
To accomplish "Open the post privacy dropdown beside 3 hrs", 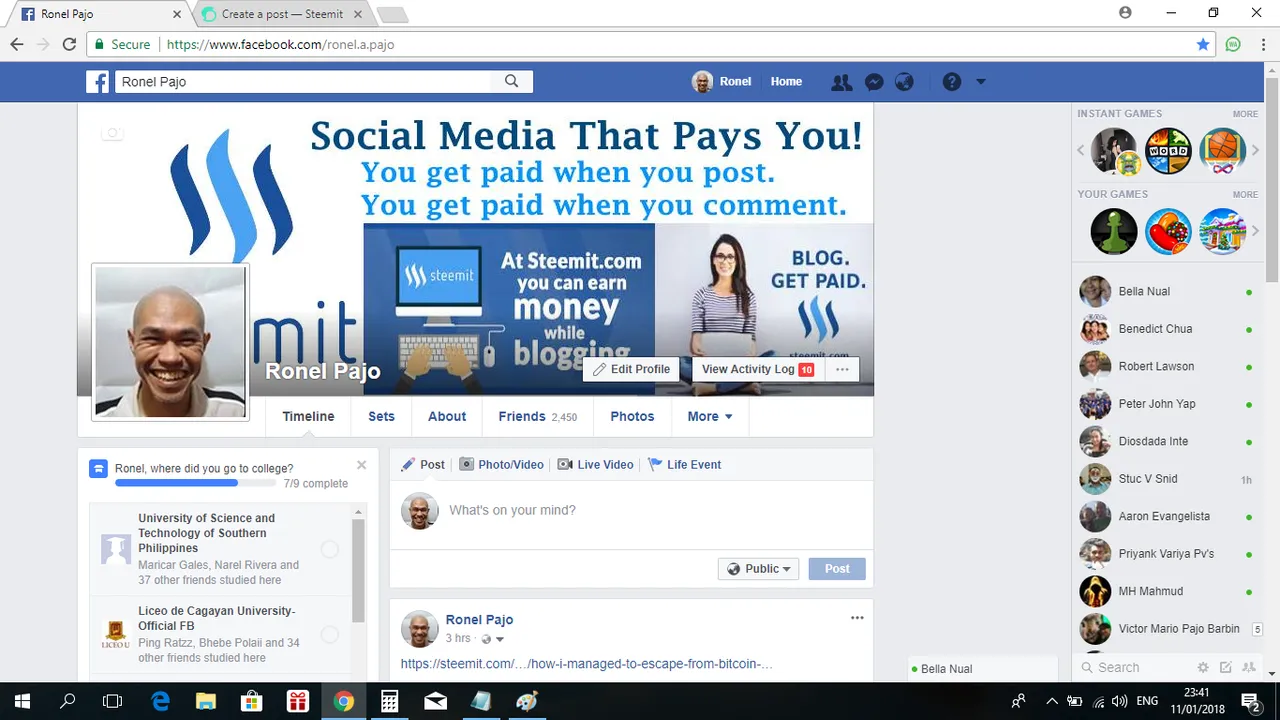I will tap(492, 639).
